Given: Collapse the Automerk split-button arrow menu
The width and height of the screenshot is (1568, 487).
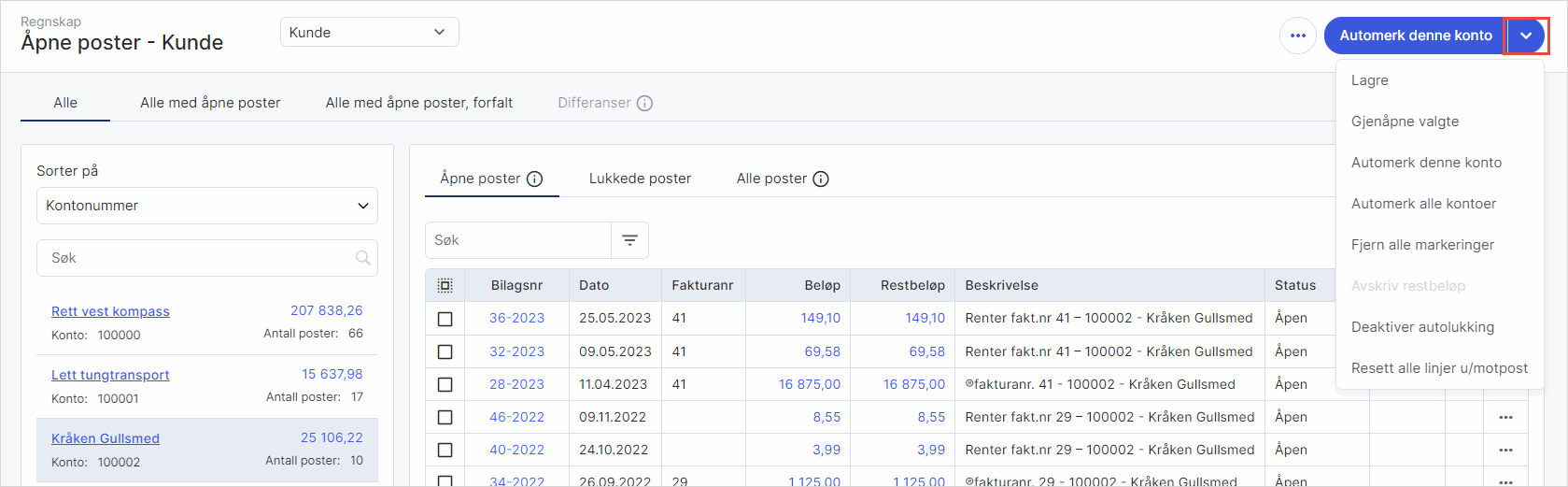Looking at the screenshot, I should 1526,36.
